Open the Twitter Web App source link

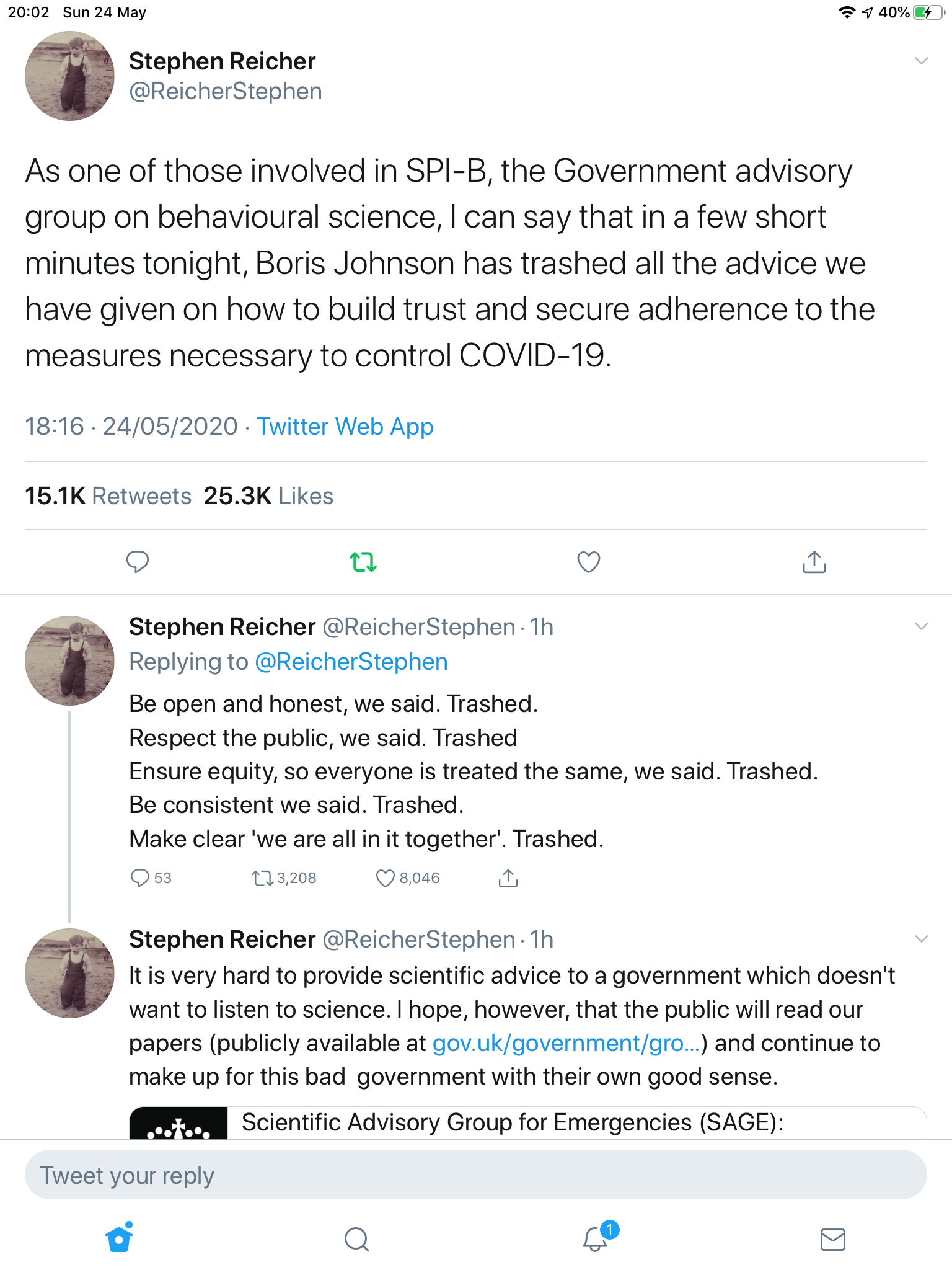(x=345, y=427)
